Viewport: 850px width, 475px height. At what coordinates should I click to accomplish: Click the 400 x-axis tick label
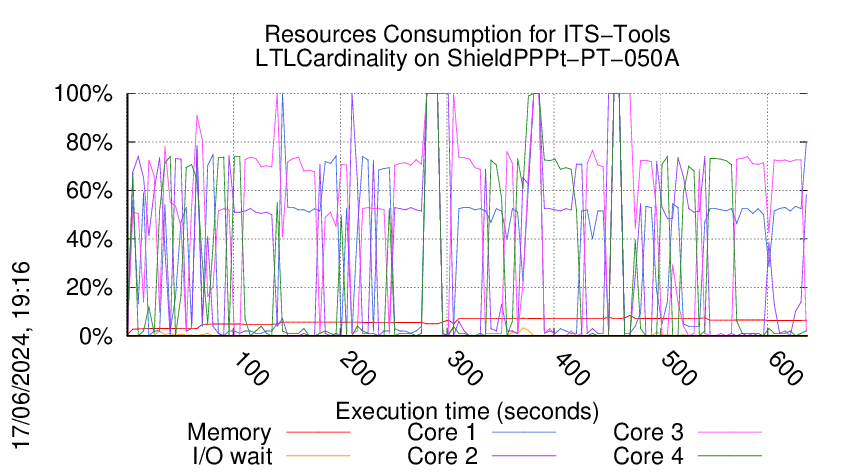pos(572,370)
